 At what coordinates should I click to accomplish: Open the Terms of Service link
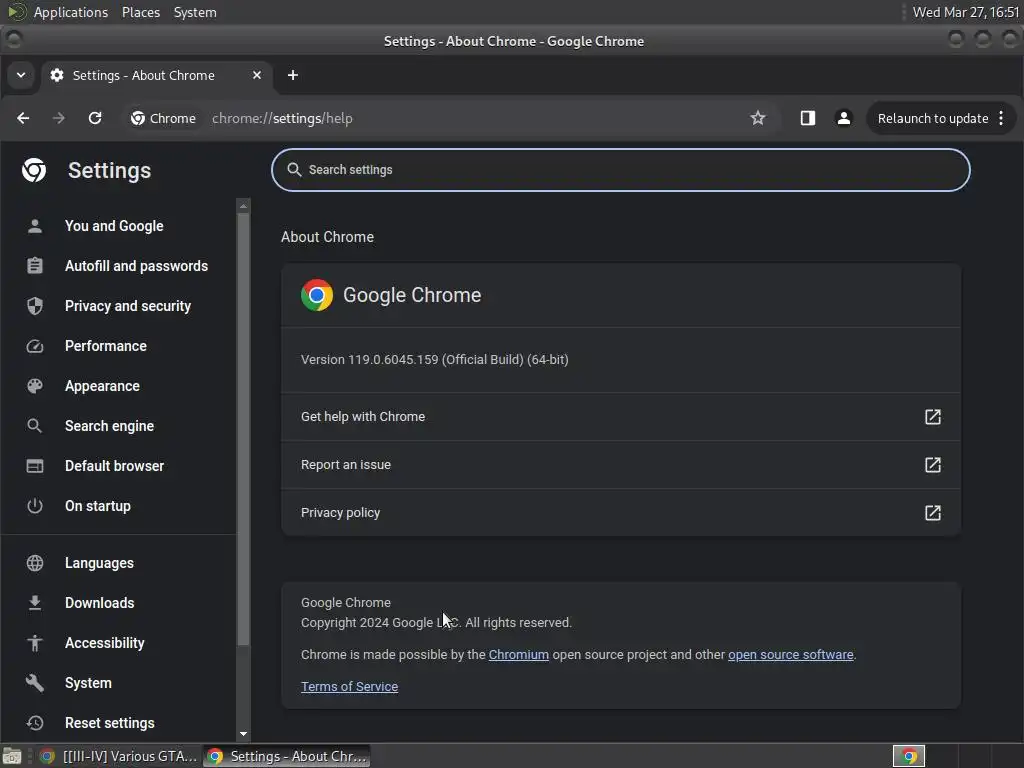click(349, 686)
